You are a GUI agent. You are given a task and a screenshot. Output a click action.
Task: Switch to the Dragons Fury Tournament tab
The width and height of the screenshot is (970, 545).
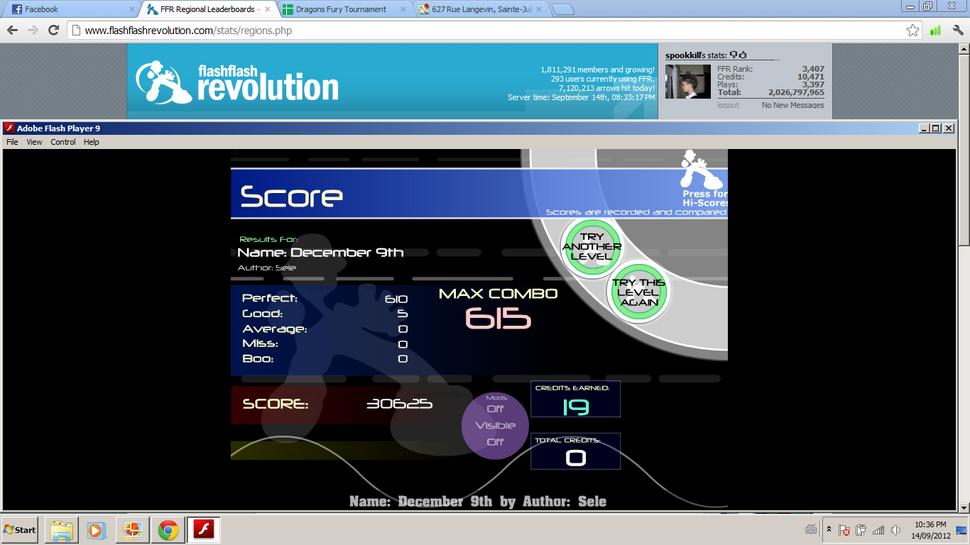coord(341,9)
